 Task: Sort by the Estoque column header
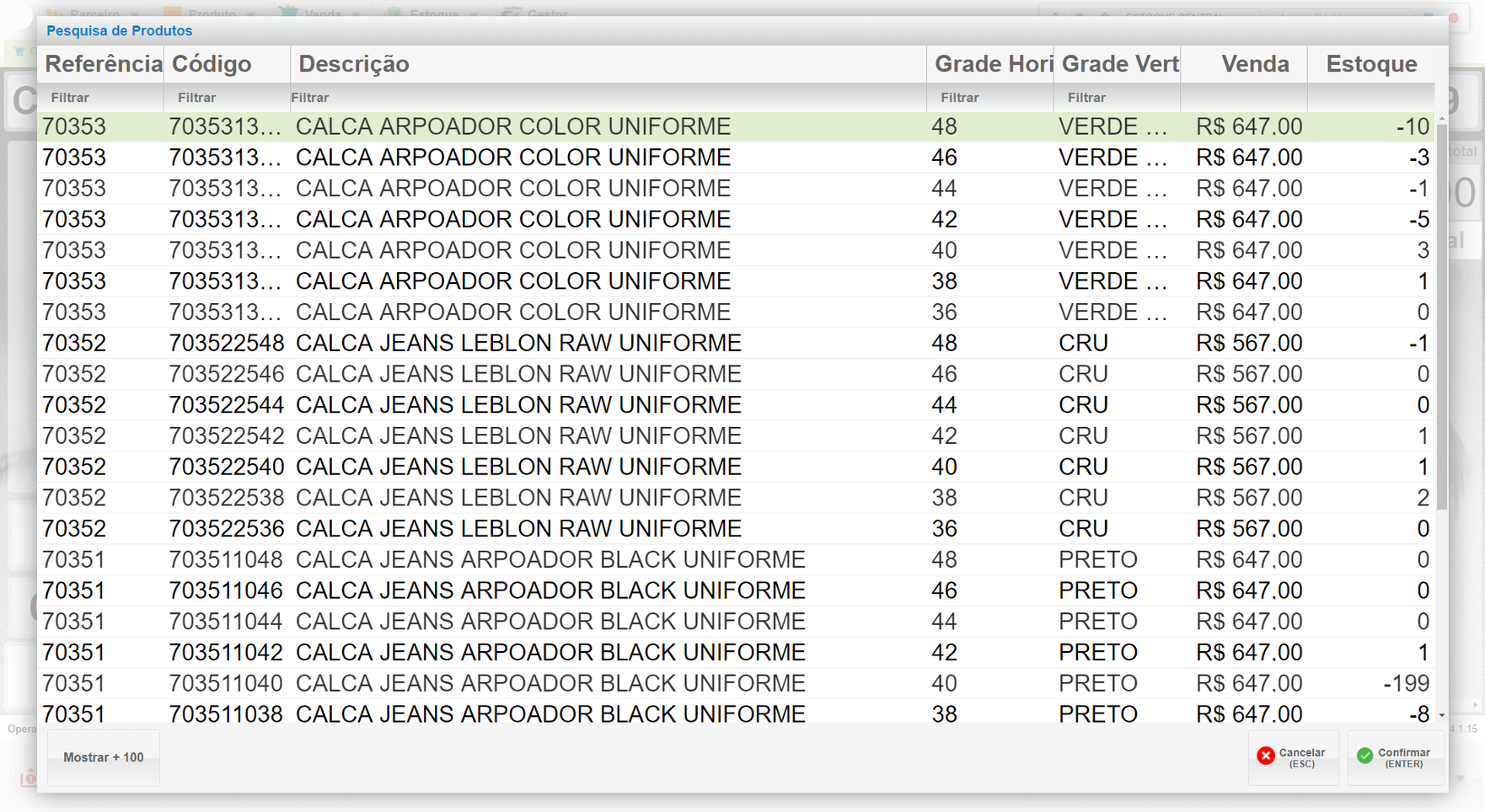[x=1371, y=64]
